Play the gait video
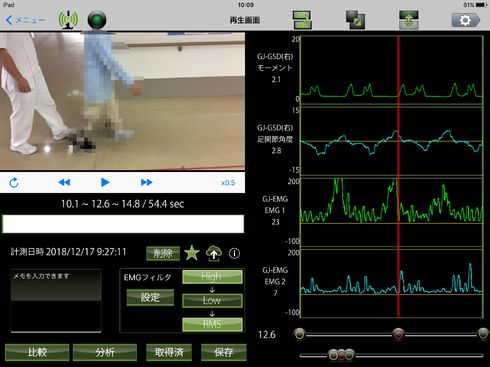The height and width of the screenshot is (367, 490). point(105,182)
